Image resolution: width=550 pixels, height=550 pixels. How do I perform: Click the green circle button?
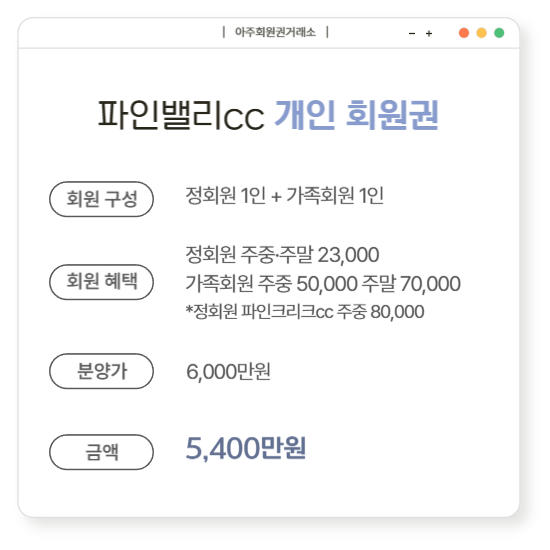pos(499,33)
